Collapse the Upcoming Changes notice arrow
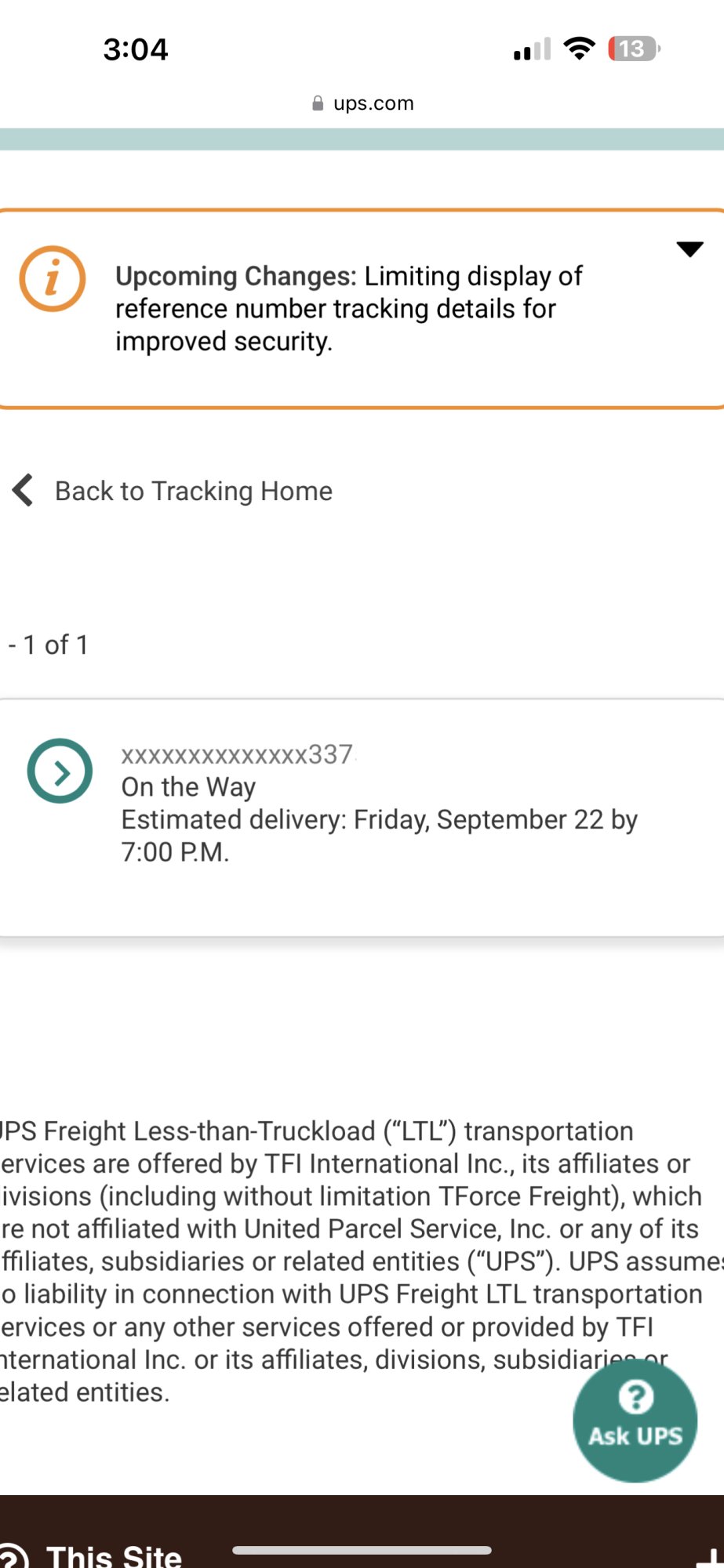Screen dimensions: 724x1568 coord(689,249)
